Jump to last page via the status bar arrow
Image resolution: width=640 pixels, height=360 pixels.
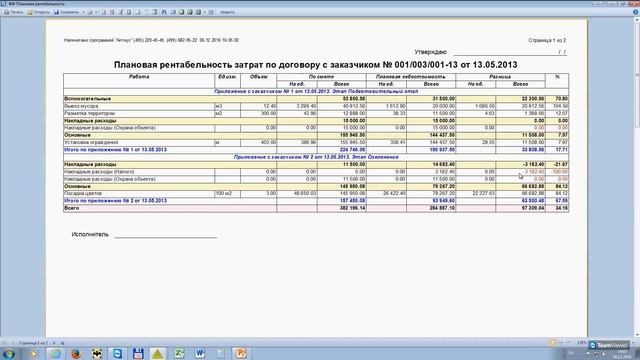click(62, 343)
